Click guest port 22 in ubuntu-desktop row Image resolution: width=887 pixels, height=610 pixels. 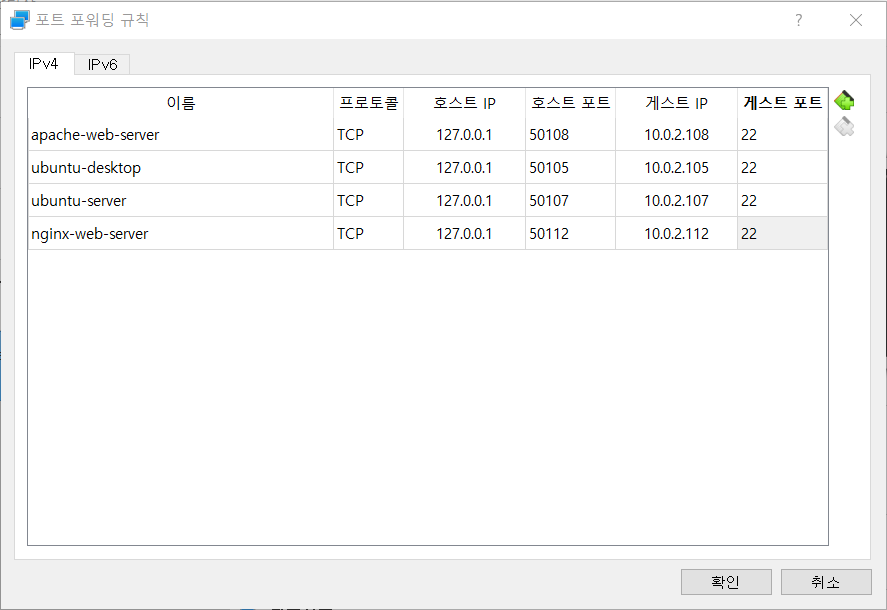click(782, 167)
